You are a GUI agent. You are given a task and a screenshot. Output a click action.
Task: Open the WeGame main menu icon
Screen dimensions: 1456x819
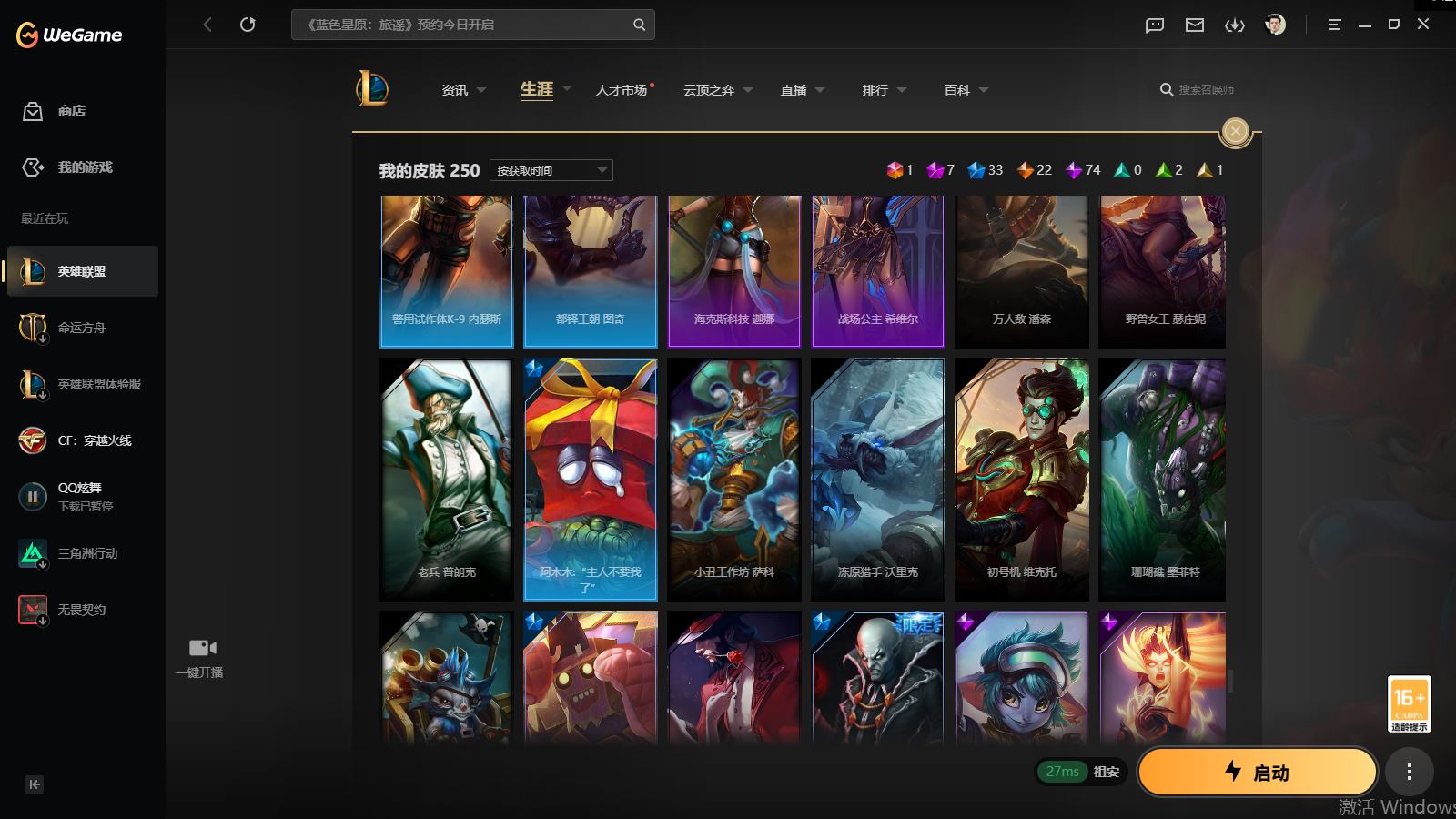tap(1334, 25)
